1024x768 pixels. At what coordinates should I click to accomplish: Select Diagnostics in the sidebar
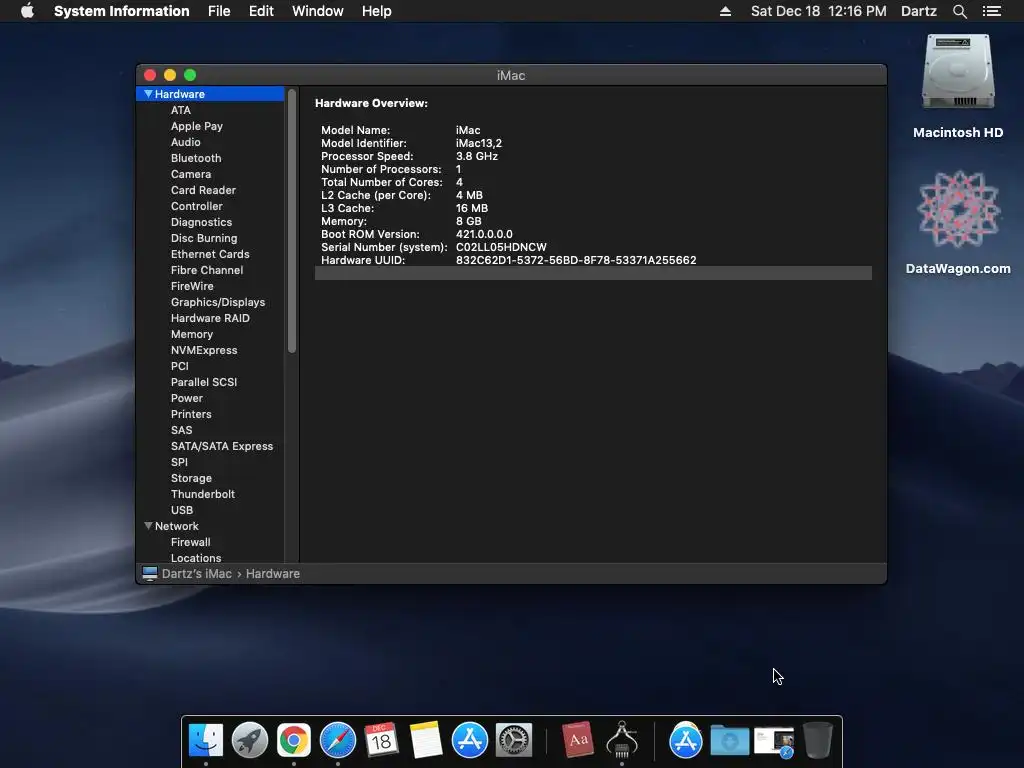201,222
